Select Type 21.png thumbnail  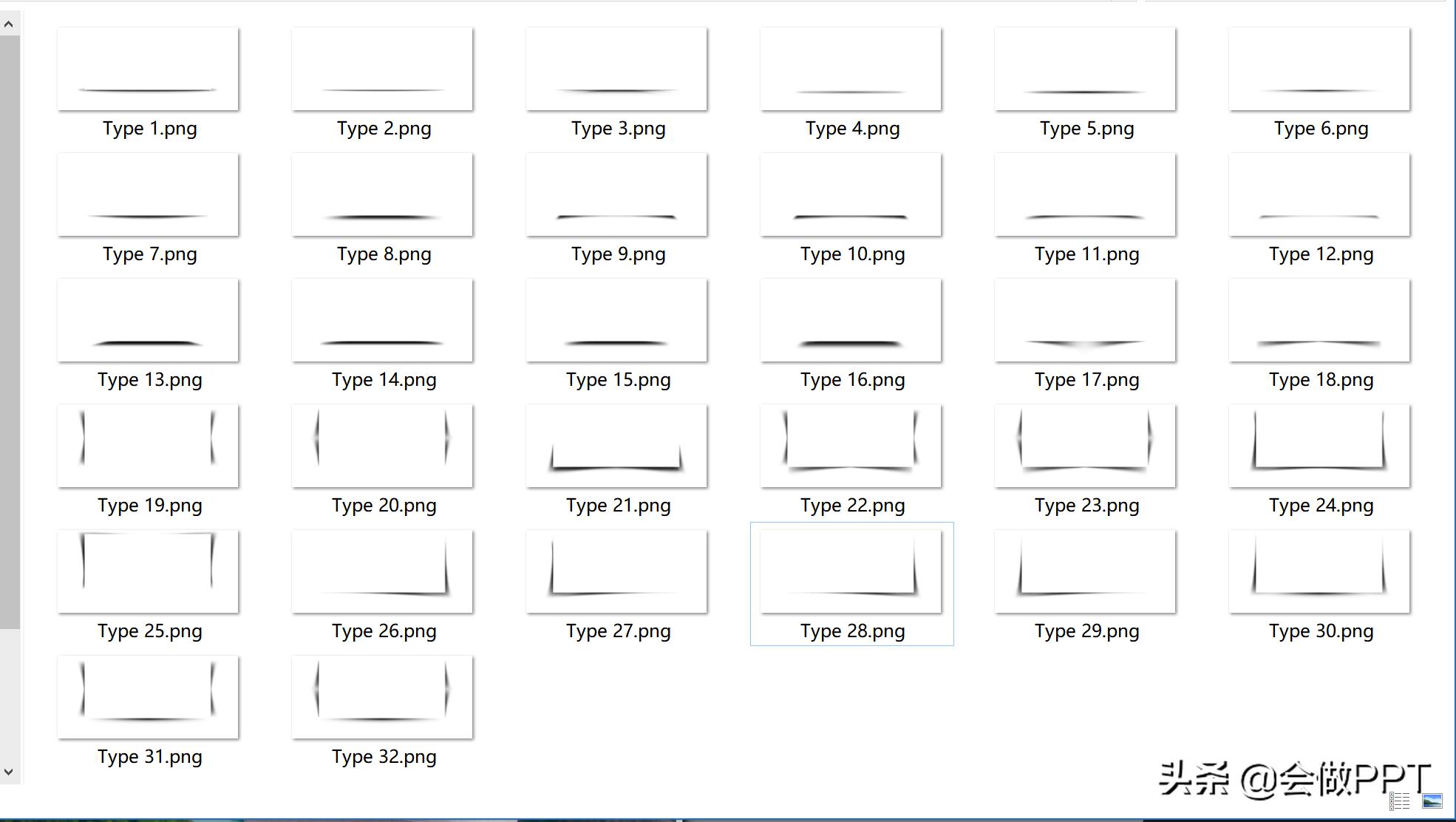click(x=616, y=446)
